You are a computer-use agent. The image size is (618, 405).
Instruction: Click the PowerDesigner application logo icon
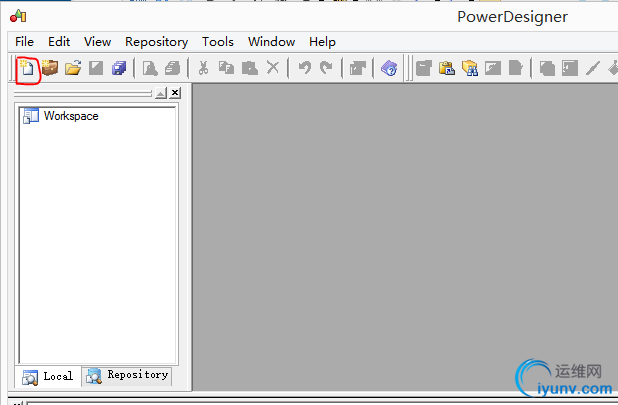pyautogui.click(x=18, y=16)
